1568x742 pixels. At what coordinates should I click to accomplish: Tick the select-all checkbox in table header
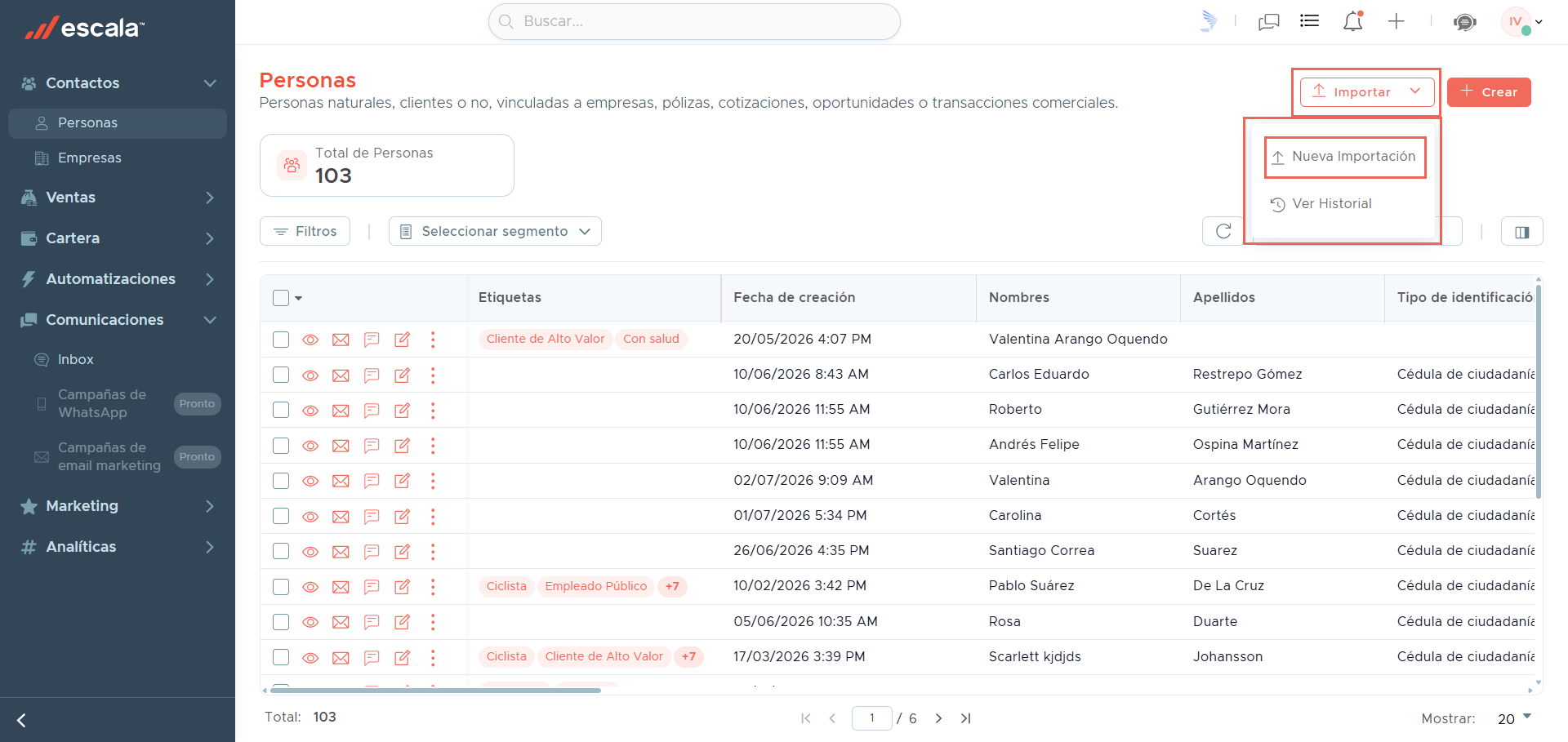point(281,298)
